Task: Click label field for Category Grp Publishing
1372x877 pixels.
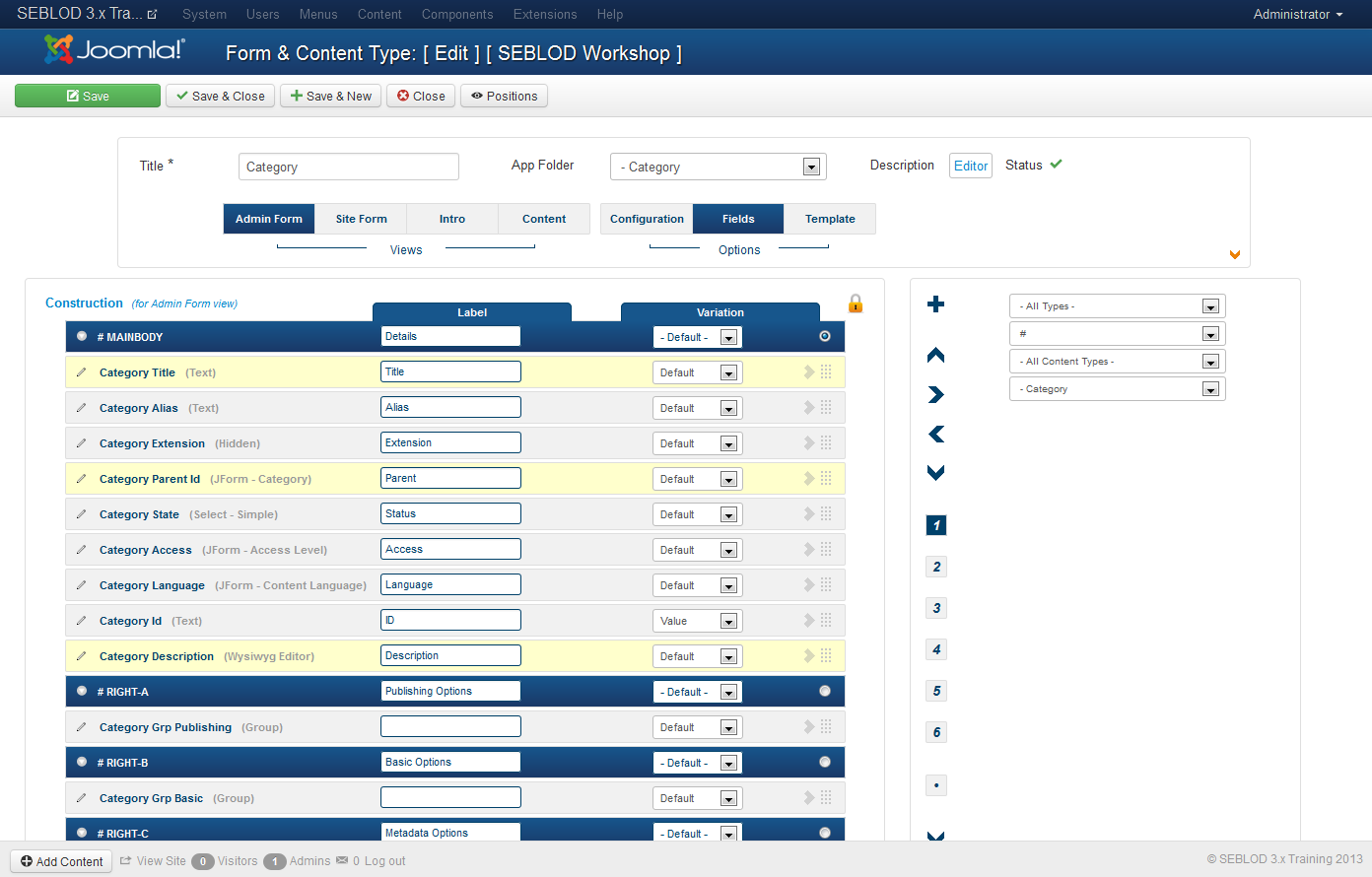Action: 450,726
